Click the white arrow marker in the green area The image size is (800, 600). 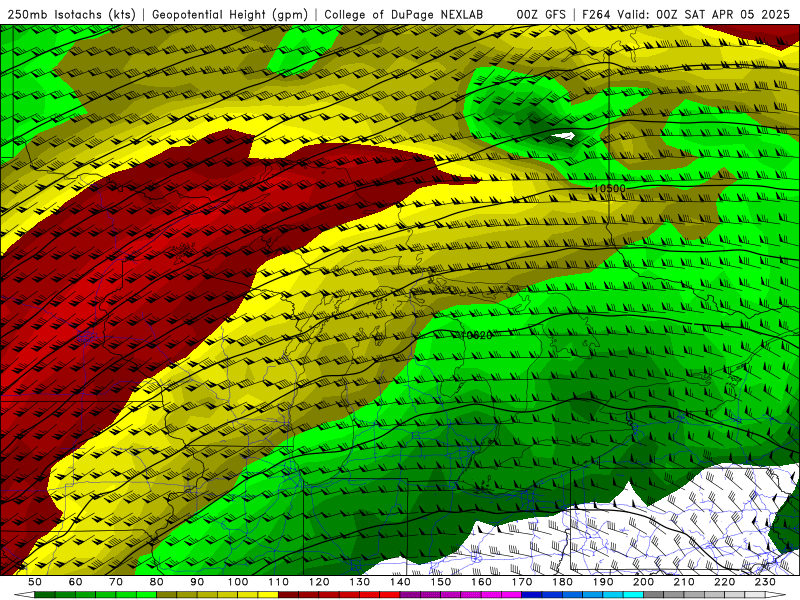563,136
